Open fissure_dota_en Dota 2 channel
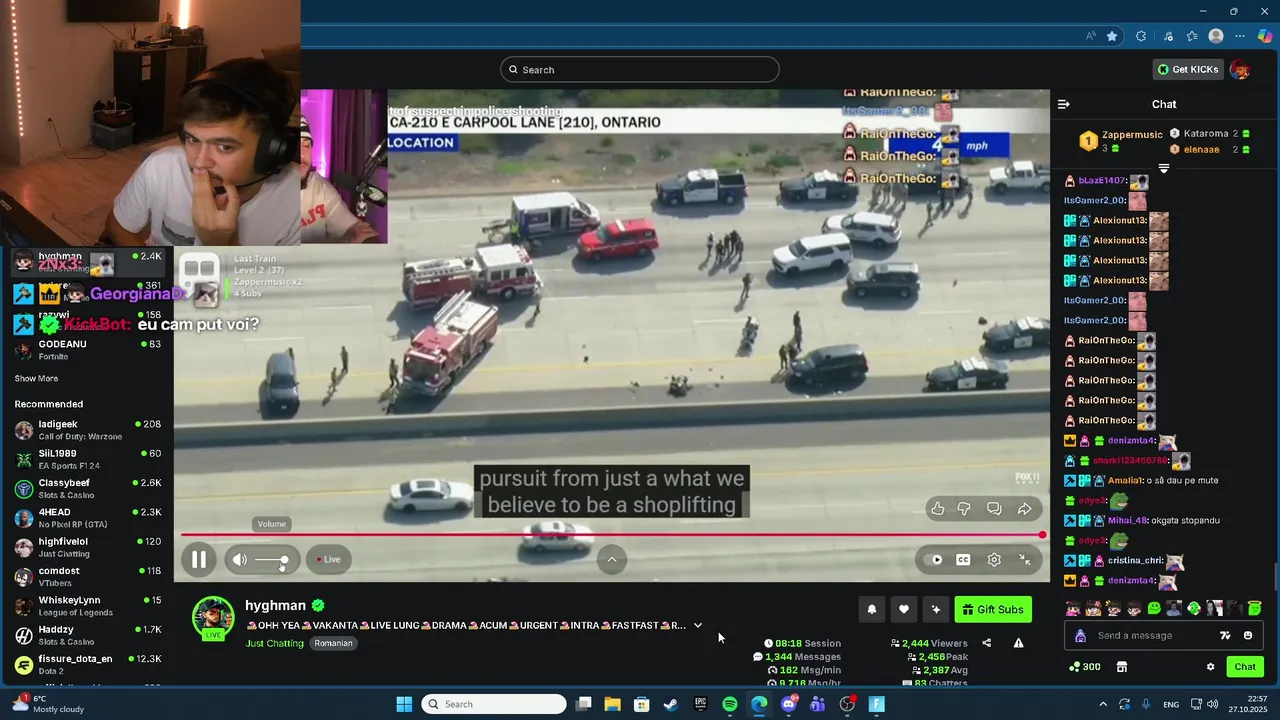 pyautogui.click(x=87, y=665)
